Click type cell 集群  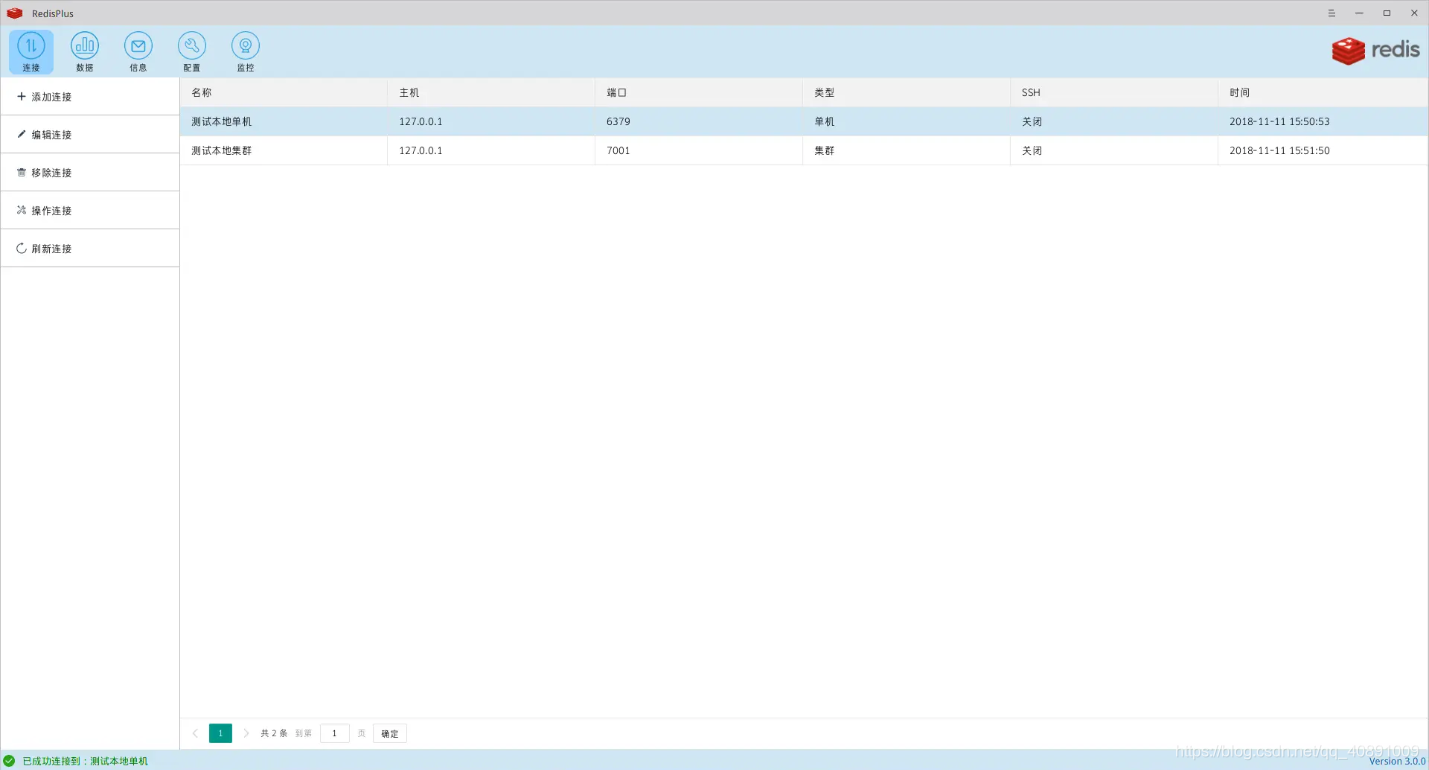[x=824, y=150]
